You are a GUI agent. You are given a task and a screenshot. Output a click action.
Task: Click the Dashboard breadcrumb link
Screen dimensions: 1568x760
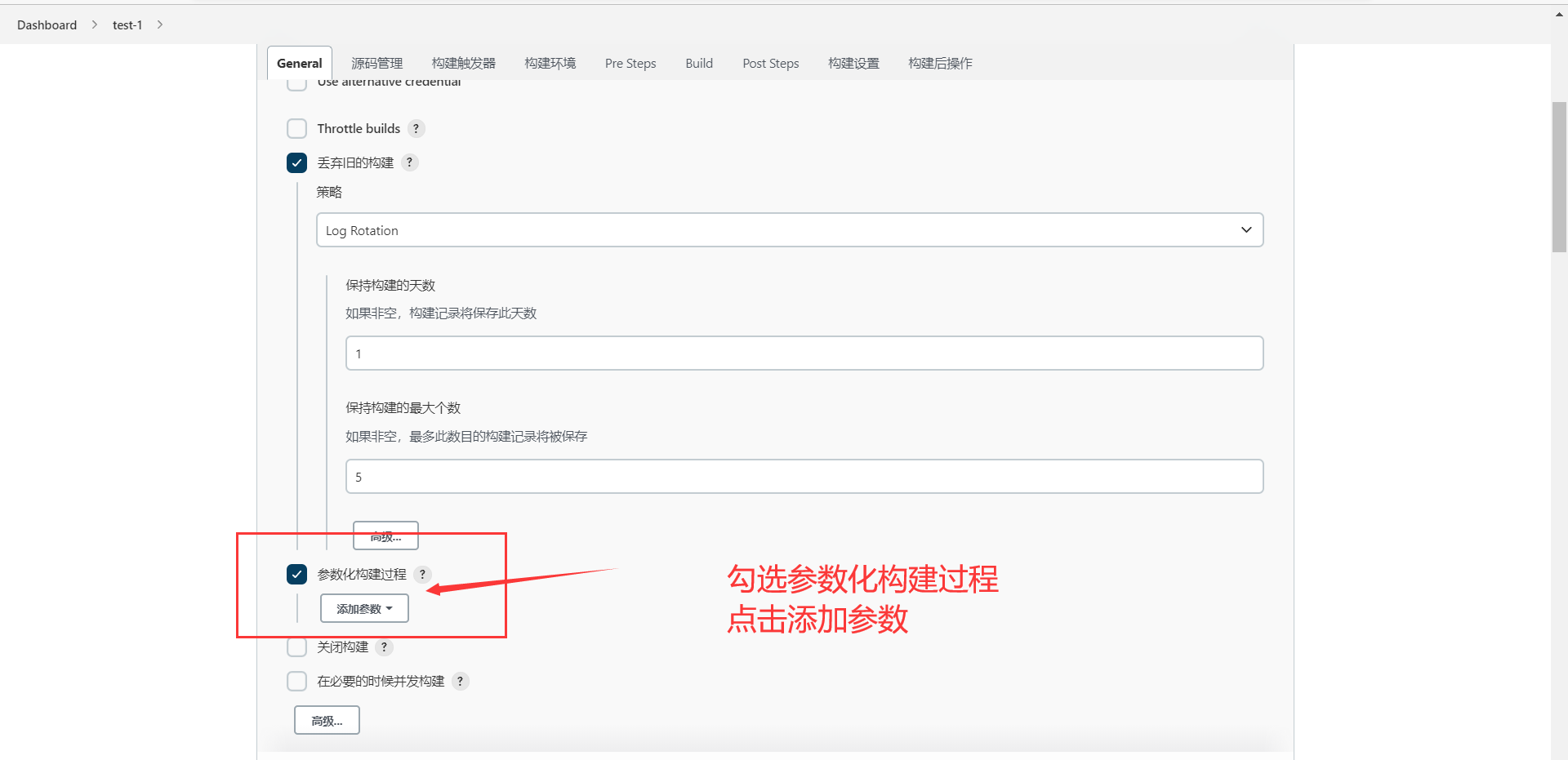click(47, 25)
